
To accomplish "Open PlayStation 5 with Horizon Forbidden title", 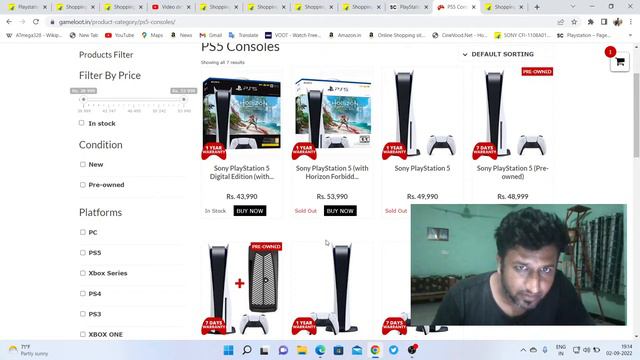I will pos(332,172).
